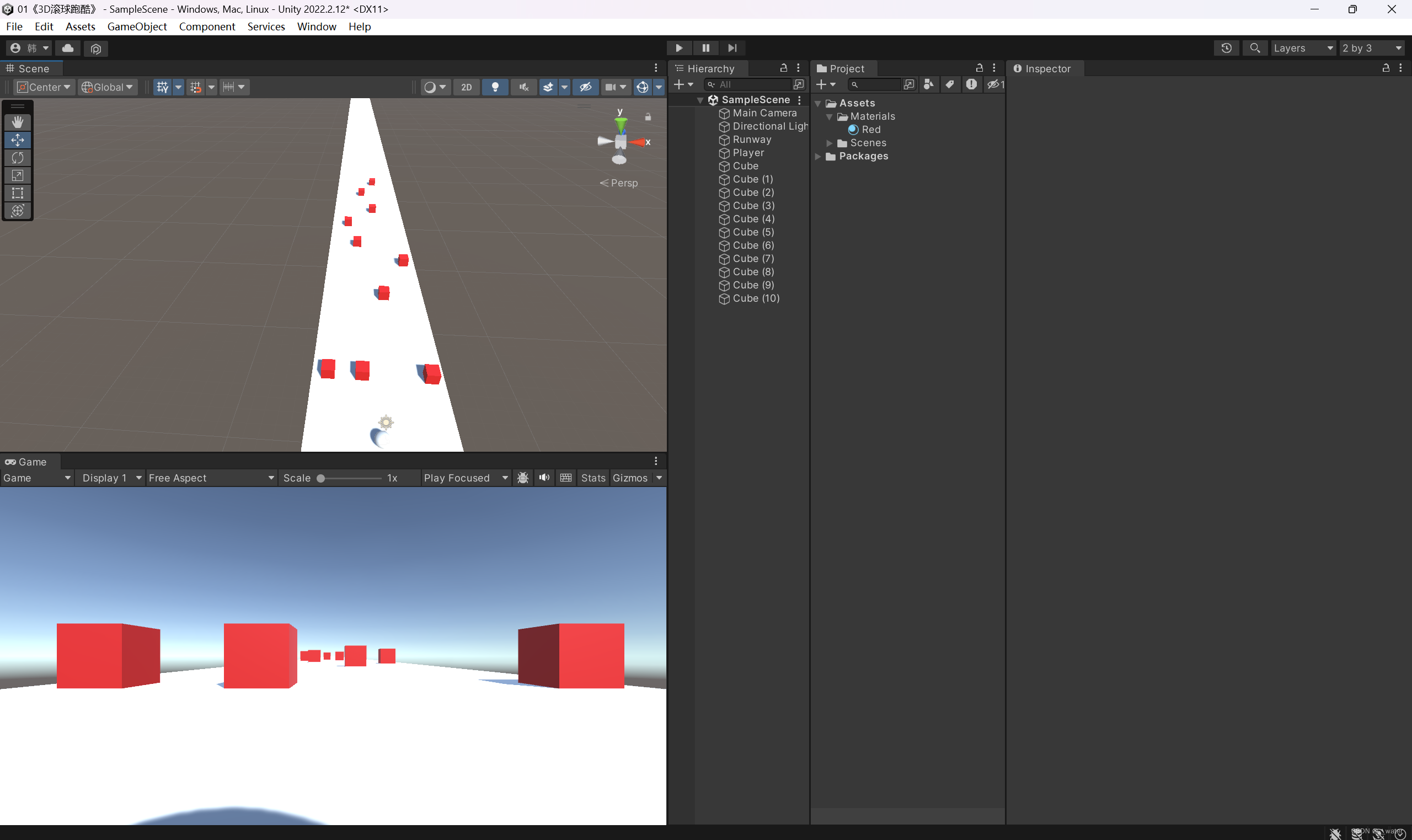This screenshot has width=1412, height=840.
Task: Toggle Mute Audio in Game view
Action: point(544,478)
